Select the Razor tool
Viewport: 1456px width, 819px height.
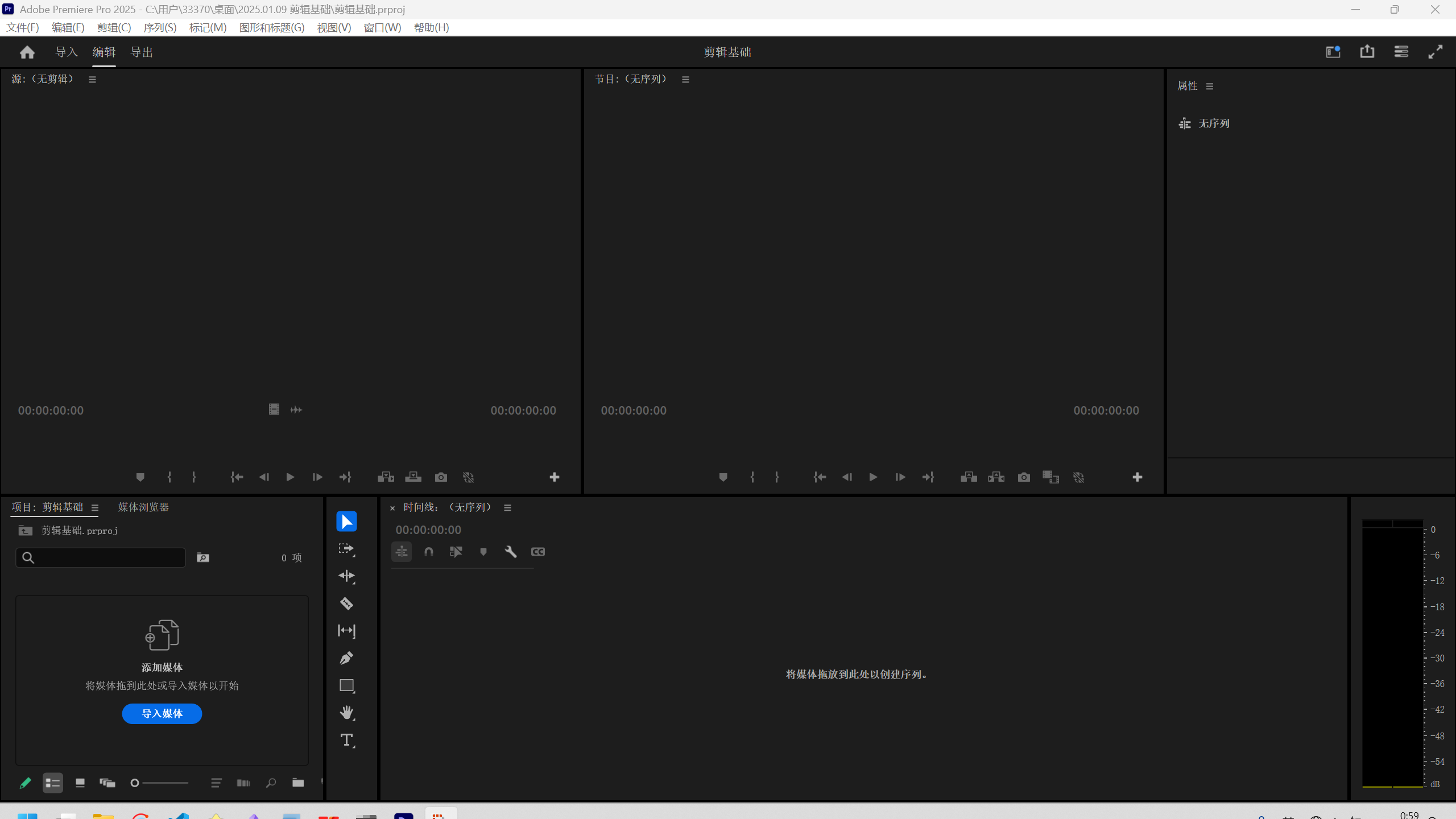(x=346, y=603)
